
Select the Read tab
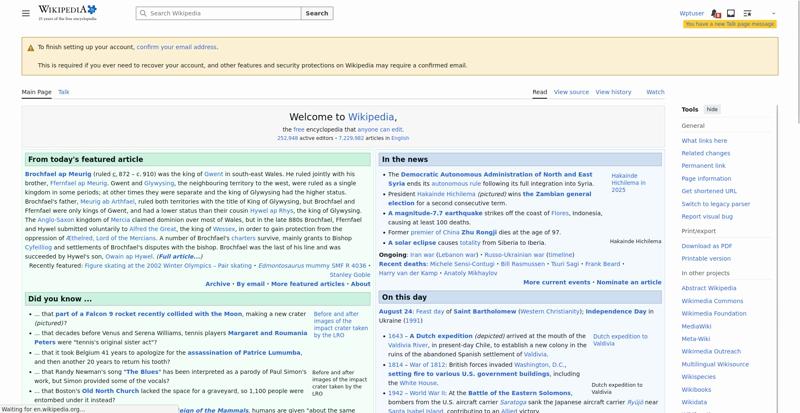(540, 92)
